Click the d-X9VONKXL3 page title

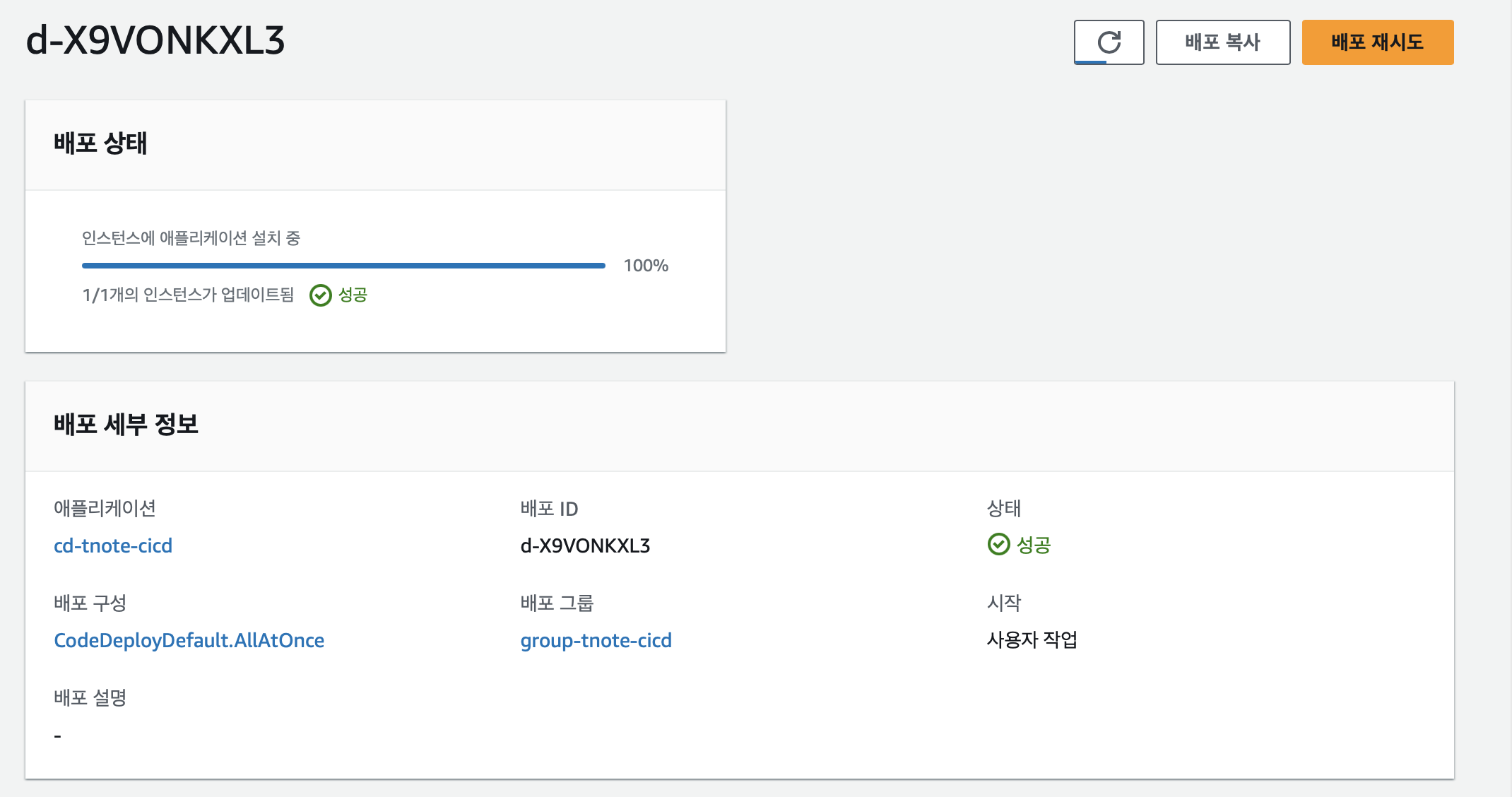click(155, 40)
